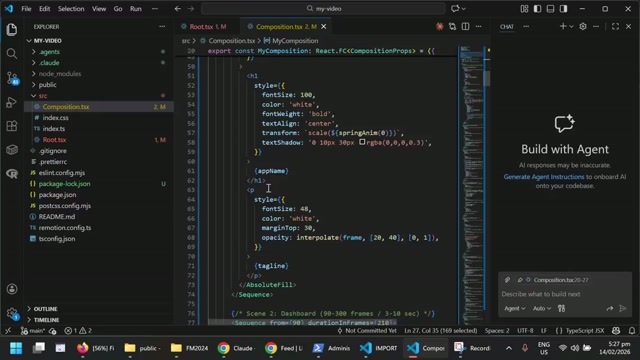Image resolution: width=640 pixels, height=360 pixels.
Task: Click the split editor right icon
Action: pyautogui.click(x=465, y=27)
